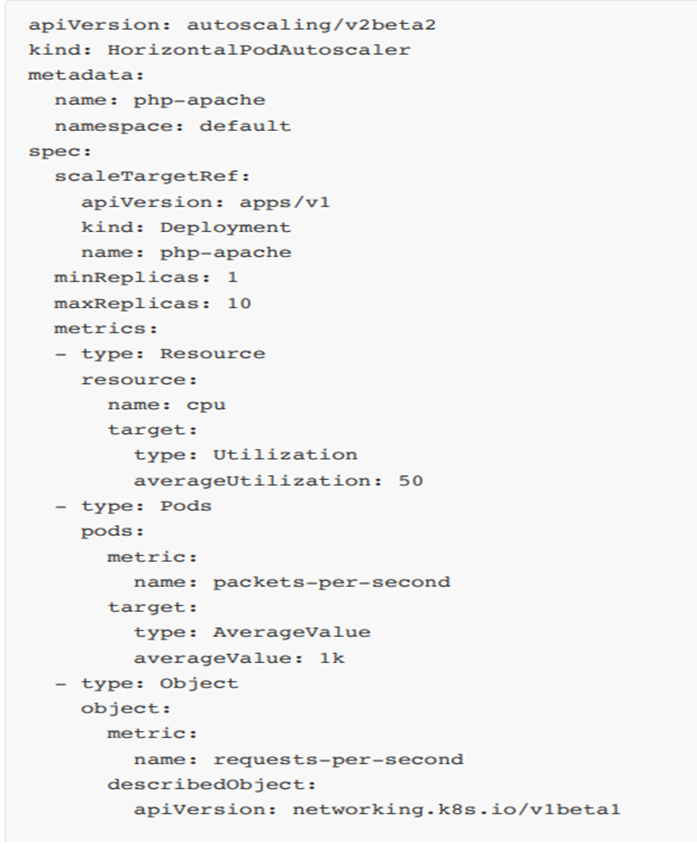The height and width of the screenshot is (846, 697).
Task: Click the metadata key
Action: coord(73,75)
